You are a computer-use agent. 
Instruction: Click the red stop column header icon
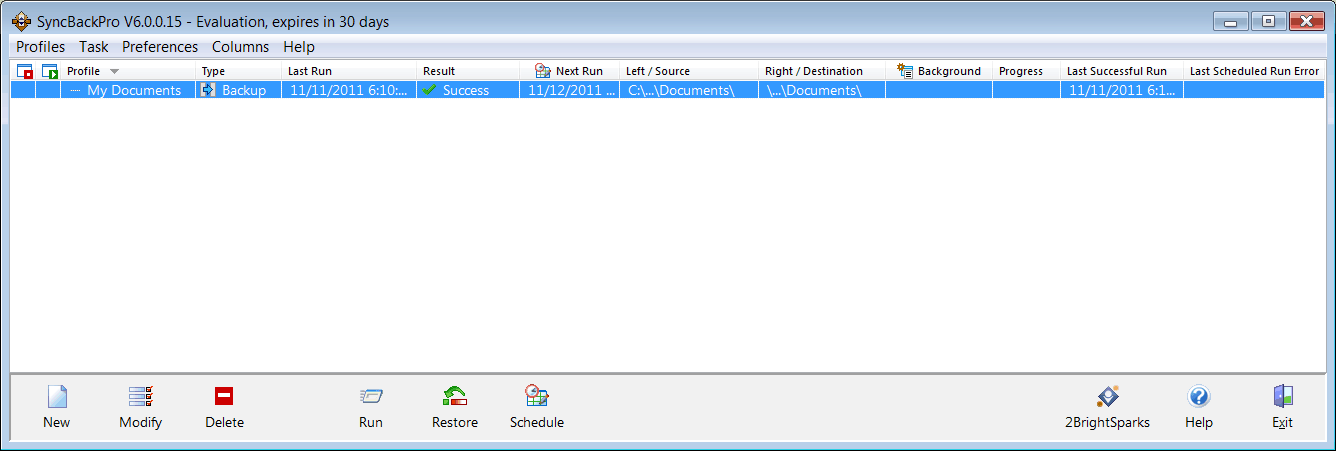coord(24,71)
